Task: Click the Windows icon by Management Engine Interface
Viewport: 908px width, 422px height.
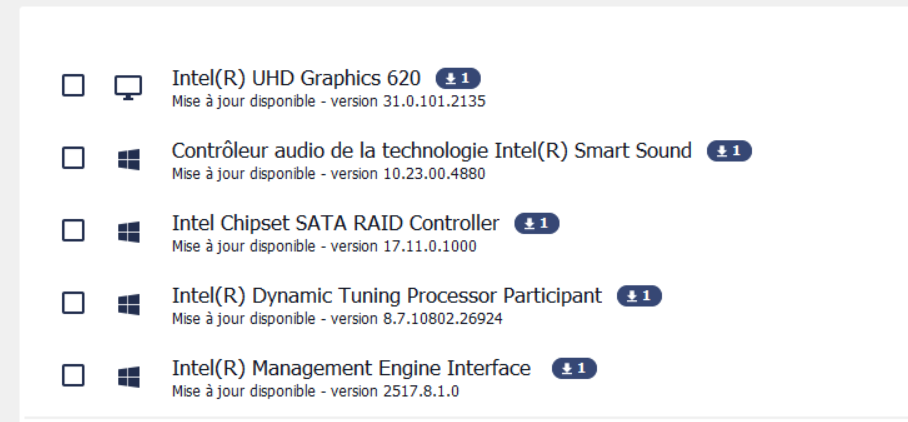Action: coord(129,377)
